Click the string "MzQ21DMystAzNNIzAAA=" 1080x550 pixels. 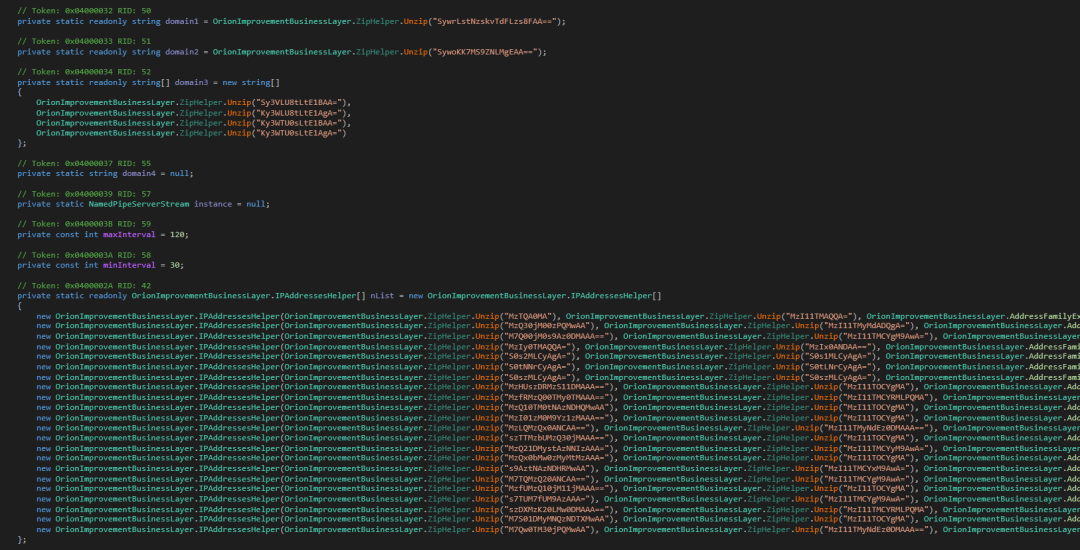pos(555,448)
